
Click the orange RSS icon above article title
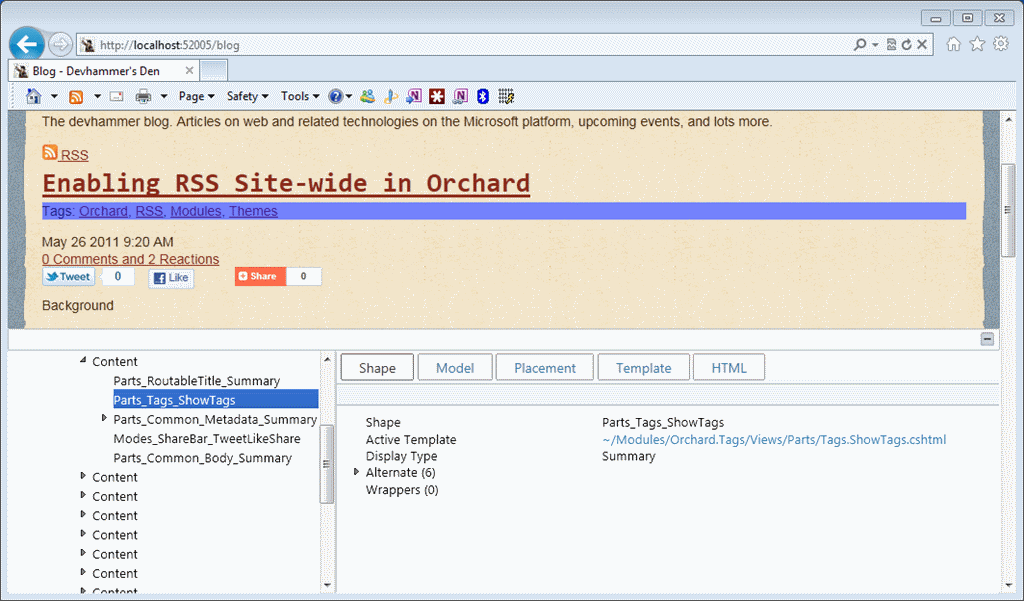[50, 152]
